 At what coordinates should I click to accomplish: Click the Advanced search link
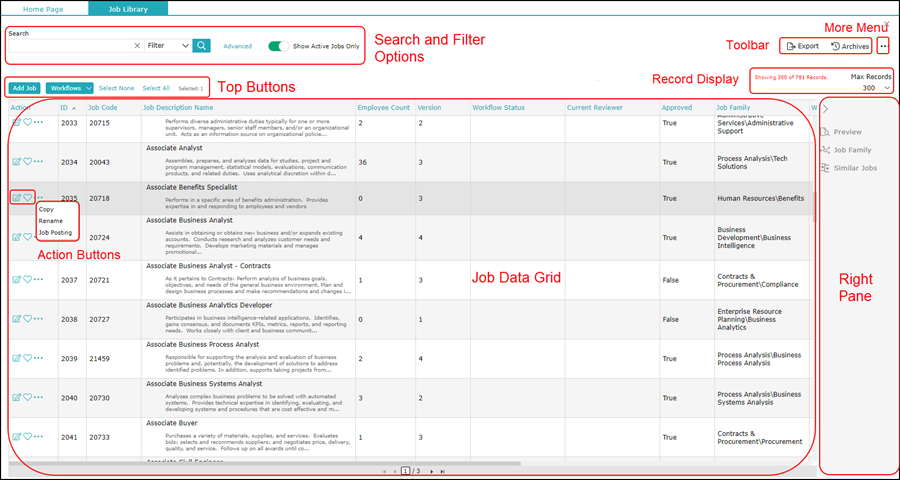[x=237, y=46]
